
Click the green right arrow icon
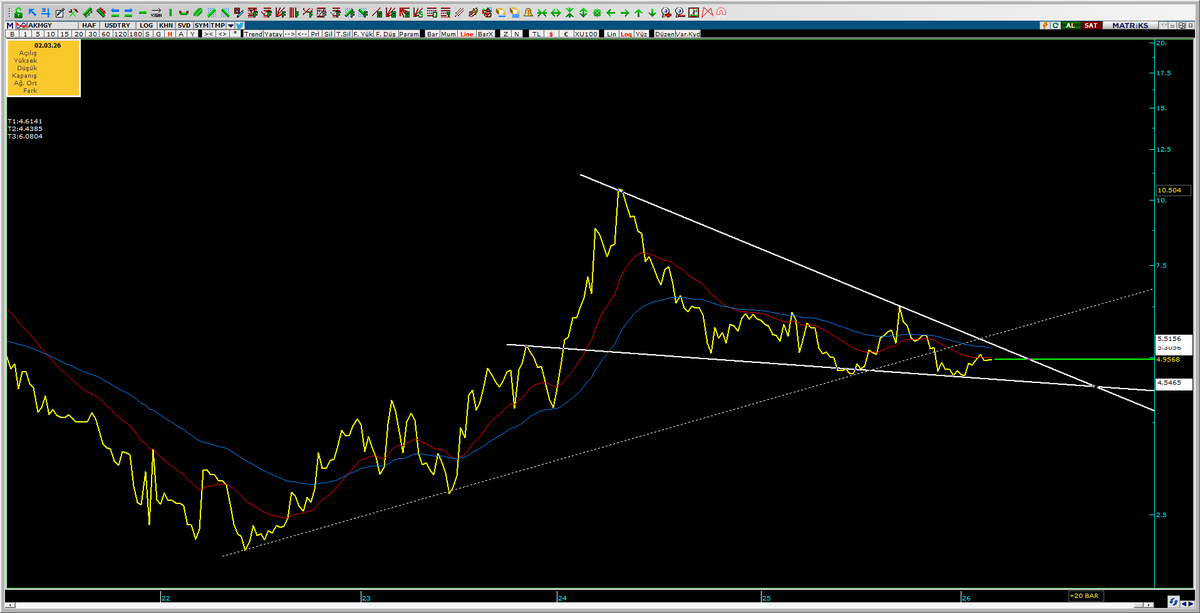coord(624,12)
